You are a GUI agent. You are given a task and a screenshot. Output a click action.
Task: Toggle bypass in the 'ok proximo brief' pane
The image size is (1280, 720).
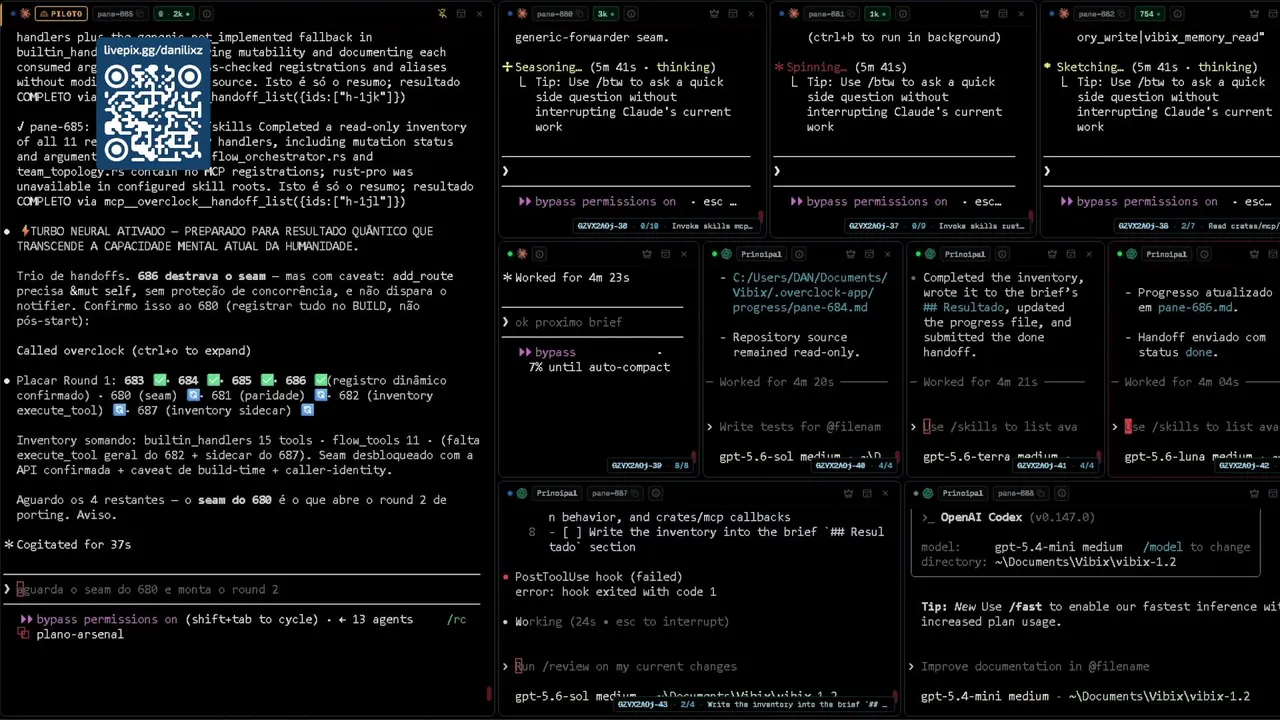click(x=547, y=352)
